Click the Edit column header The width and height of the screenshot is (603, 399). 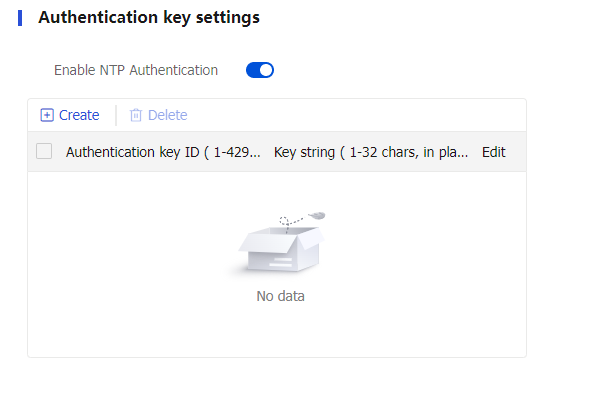pyautogui.click(x=493, y=152)
